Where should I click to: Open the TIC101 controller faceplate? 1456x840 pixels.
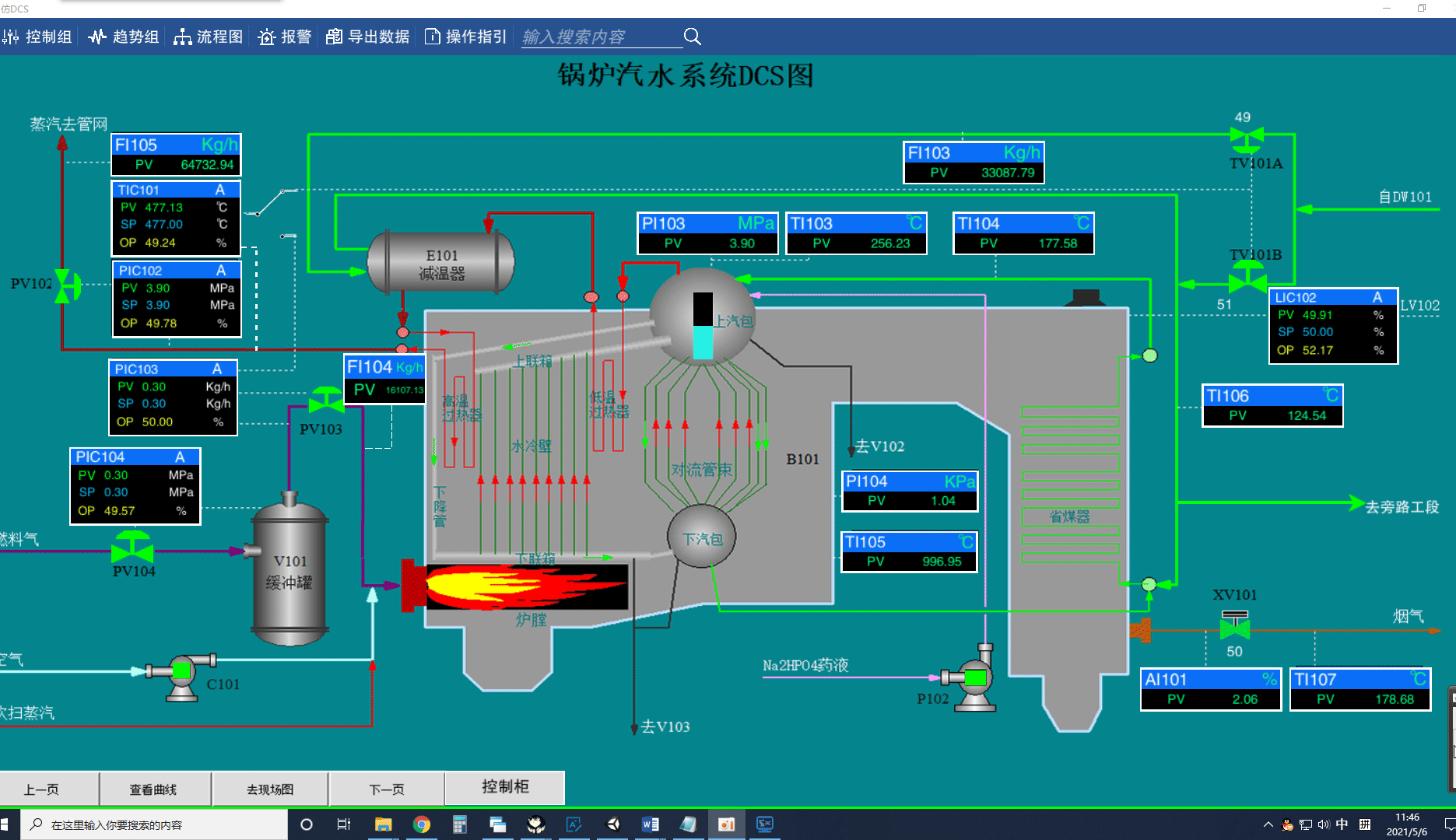point(176,219)
